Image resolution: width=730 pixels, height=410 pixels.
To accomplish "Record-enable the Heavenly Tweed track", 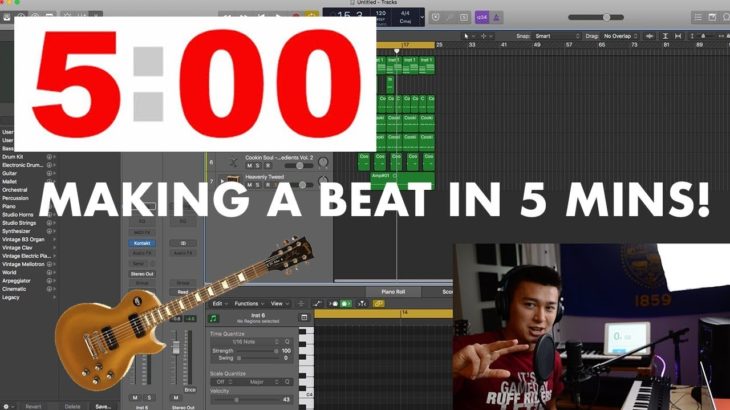I will tap(268, 185).
